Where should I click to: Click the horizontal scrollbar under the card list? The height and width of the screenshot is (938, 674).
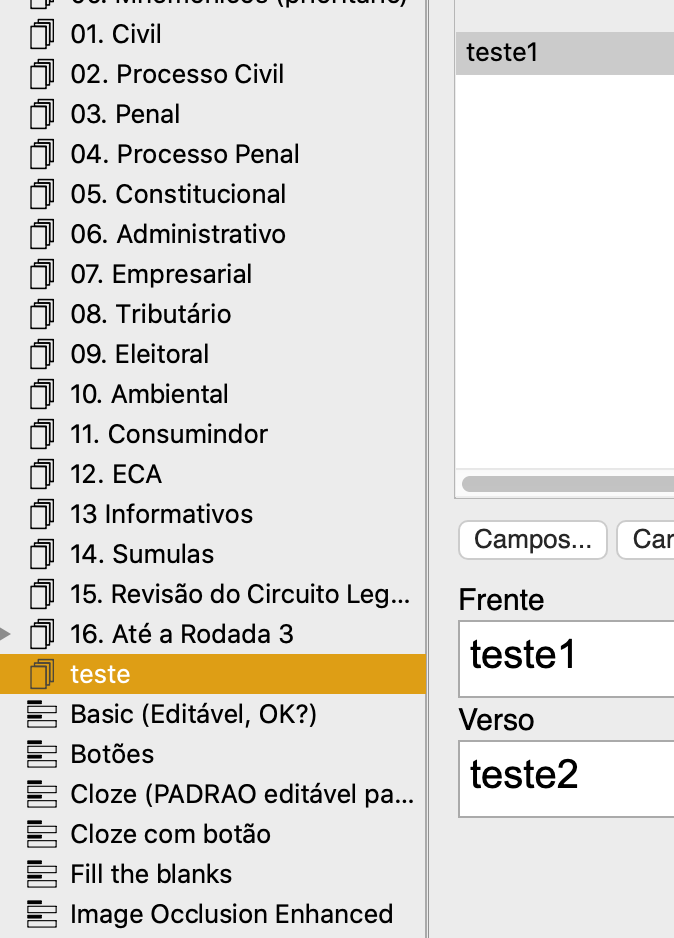(x=567, y=484)
